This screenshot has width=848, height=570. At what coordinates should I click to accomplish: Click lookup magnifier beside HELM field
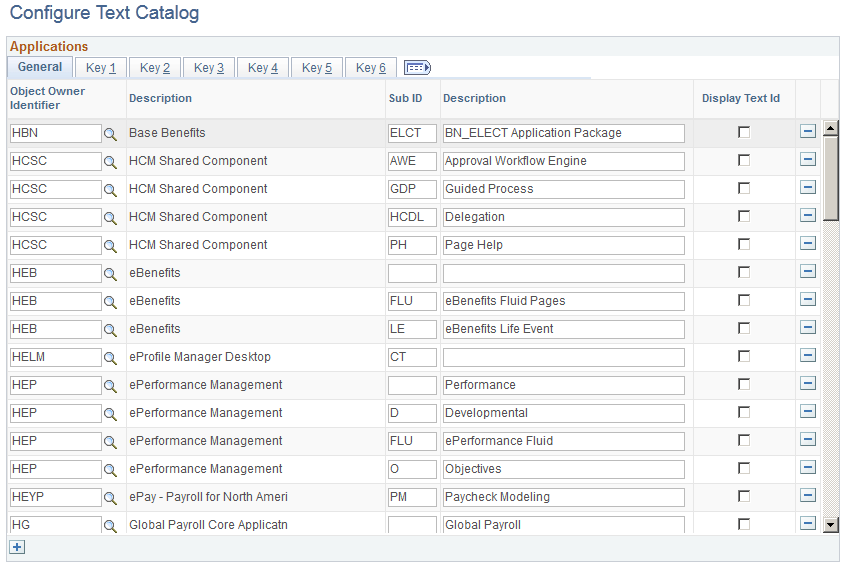(110, 358)
